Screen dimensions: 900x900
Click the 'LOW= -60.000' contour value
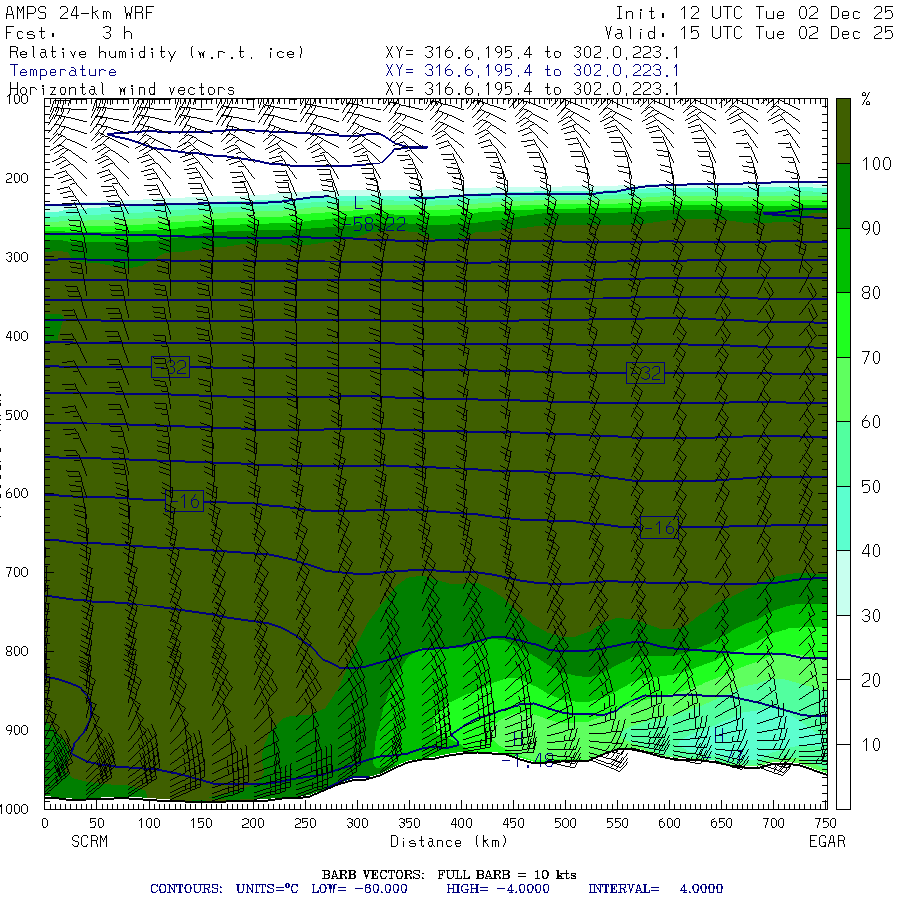pos(359,889)
